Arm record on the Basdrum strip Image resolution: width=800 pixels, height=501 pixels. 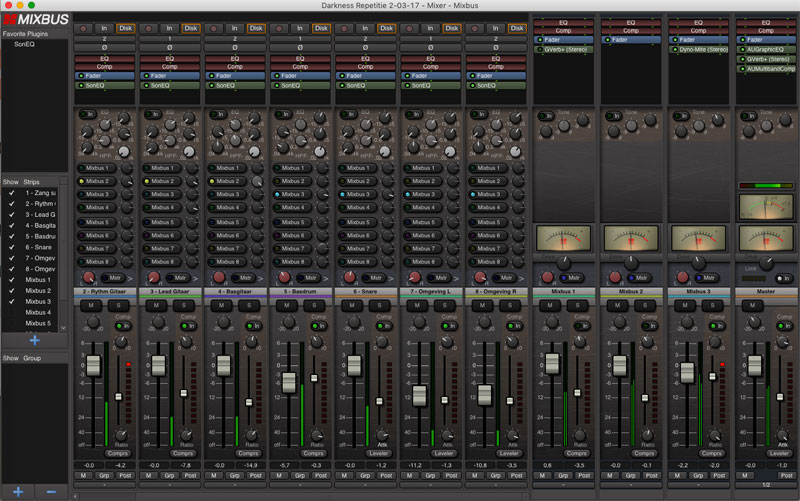[279, 29]
